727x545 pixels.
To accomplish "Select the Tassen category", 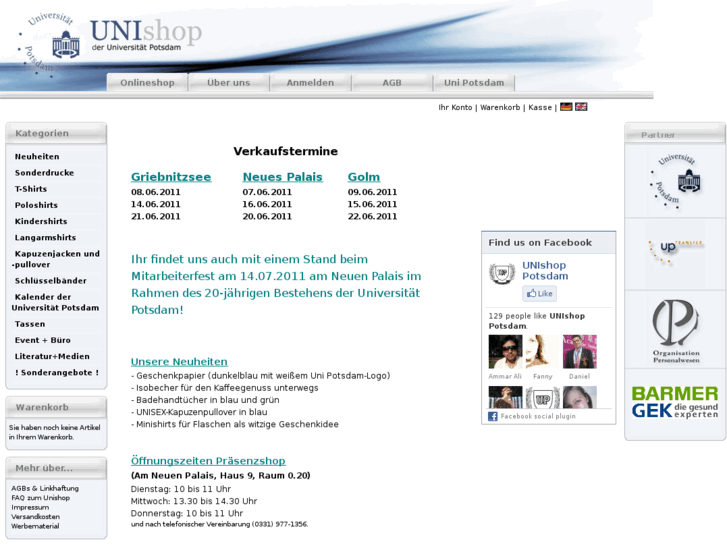I will click(x=30, y=324).
